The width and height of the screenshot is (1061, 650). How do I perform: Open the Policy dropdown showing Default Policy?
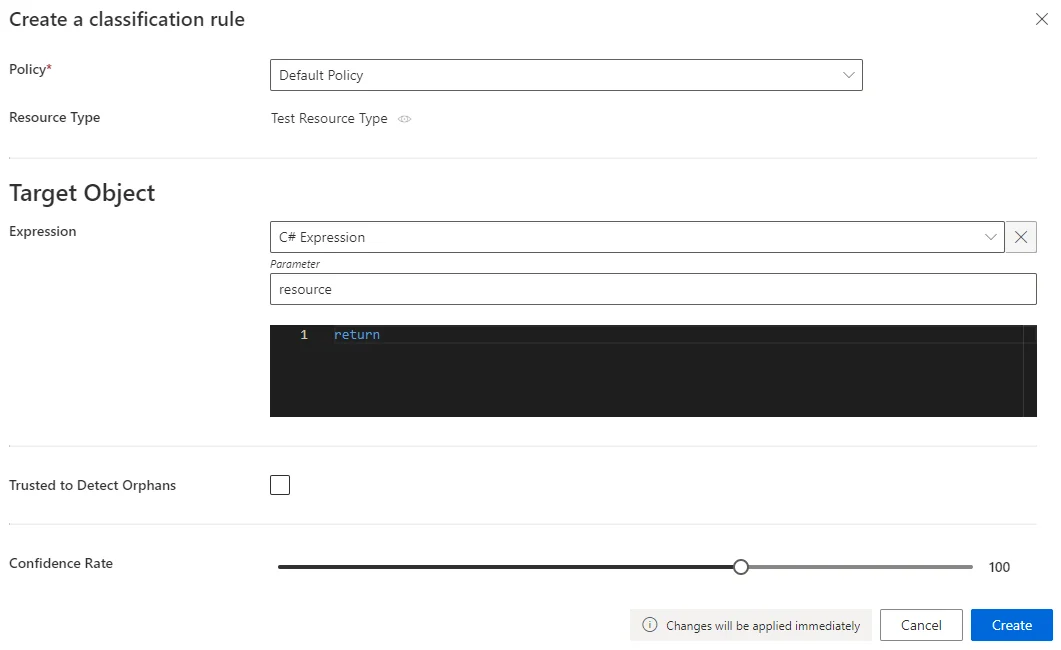pos(566,75)
